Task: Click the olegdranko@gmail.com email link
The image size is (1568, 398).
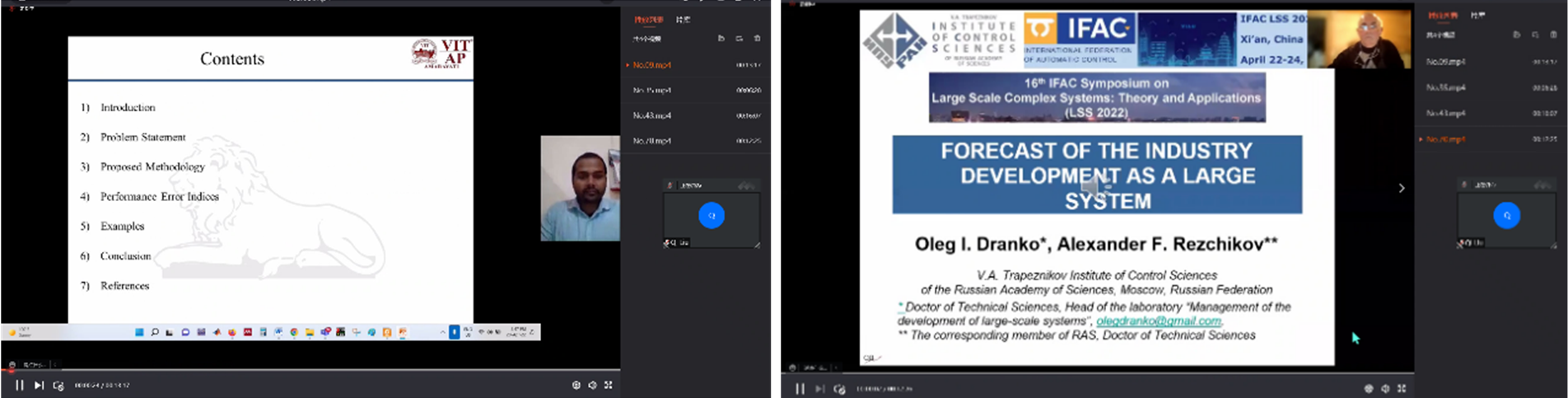Action: (x=1158, y=321)
